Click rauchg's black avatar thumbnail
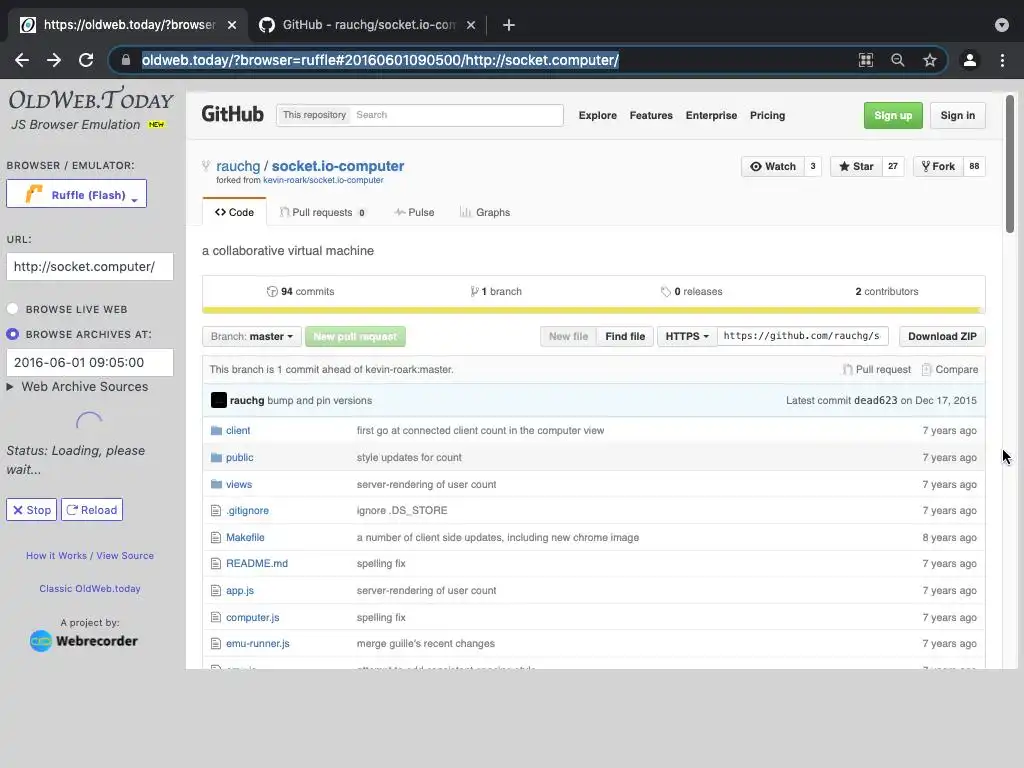1024x768 pixels. pyautogui.click(x=219, y=400)
